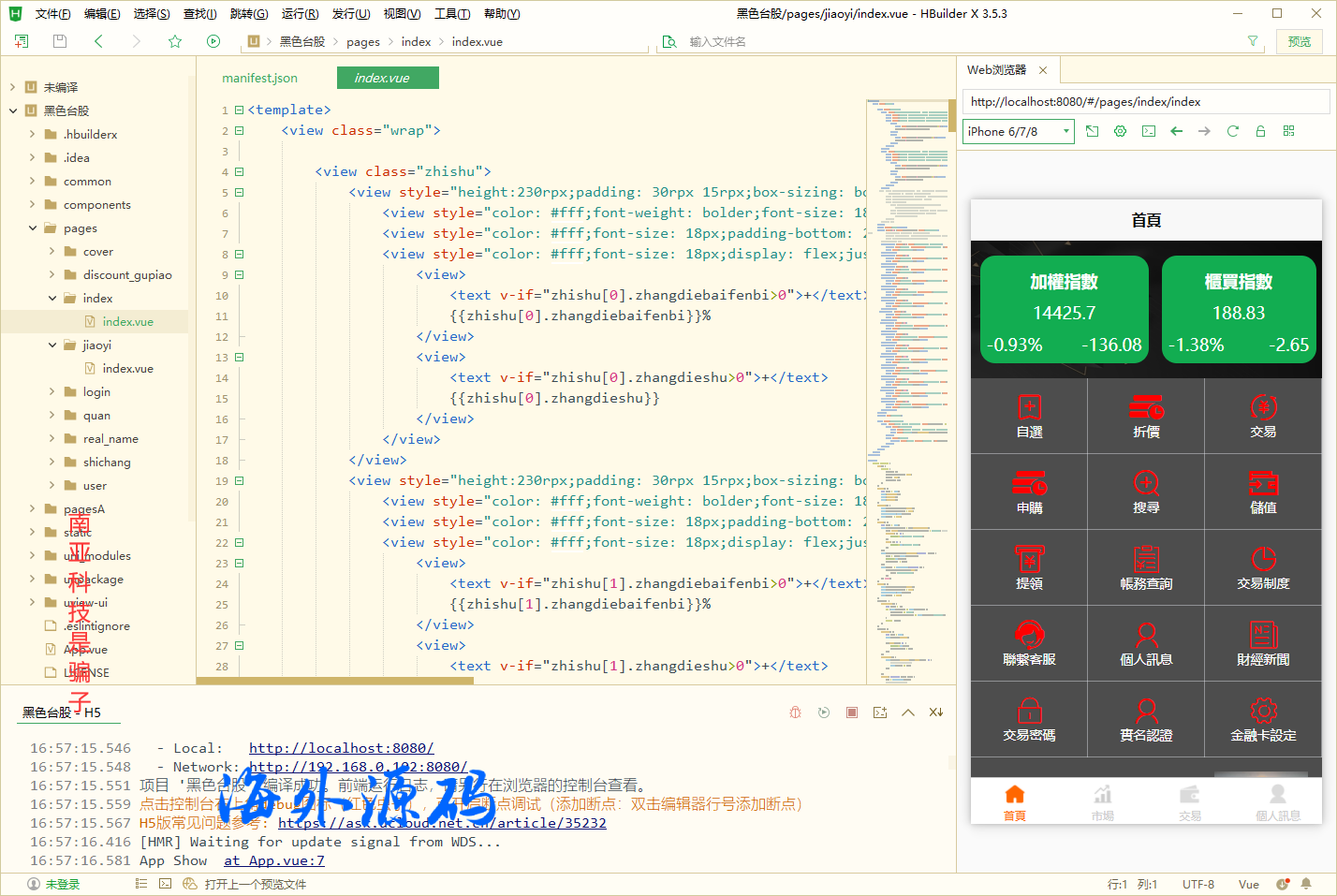Refresh the preview page with reload icon
Image resolution: width=1337 pixels, height=896 pixels.
pyautogui.click(x=1233, y=131)
